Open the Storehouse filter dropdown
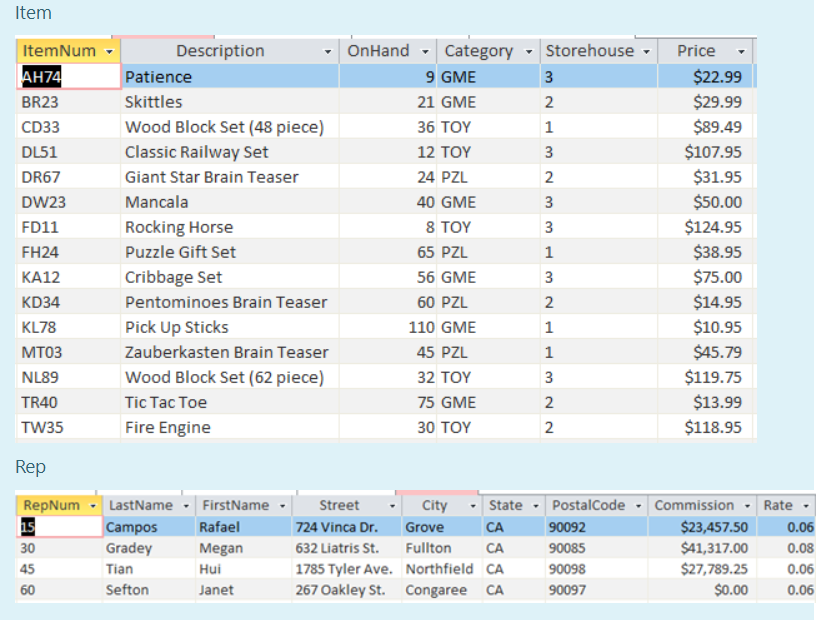Viewport: 832px width, 620px height. (644, 50)
